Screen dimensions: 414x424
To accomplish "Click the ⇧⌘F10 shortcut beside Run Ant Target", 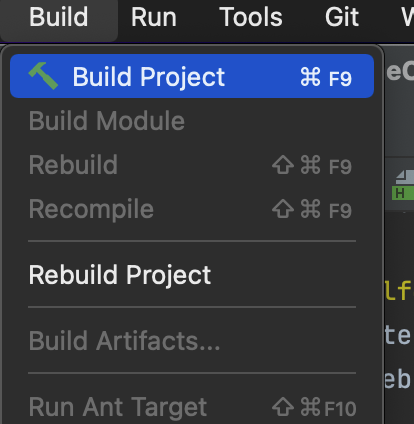I will (314, 408).
